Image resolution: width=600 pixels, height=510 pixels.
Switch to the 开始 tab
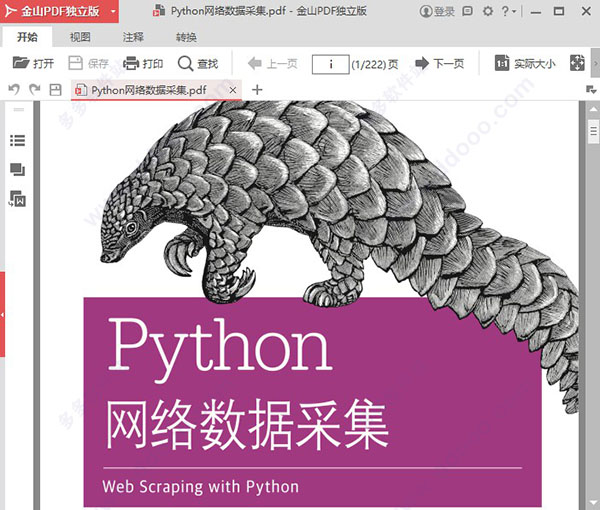coord(27,37)
